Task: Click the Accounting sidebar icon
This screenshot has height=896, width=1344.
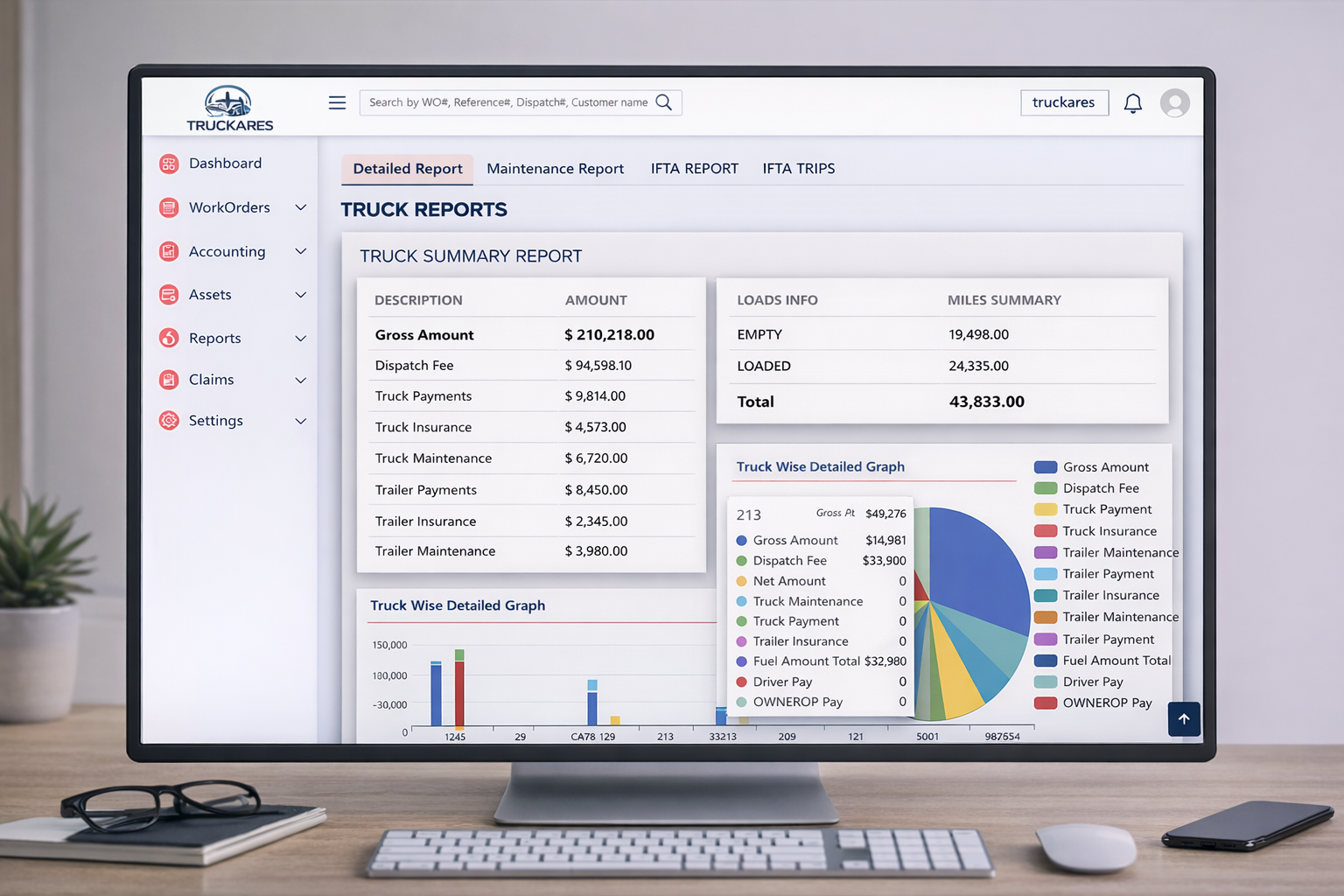Action: click(168, 251)
